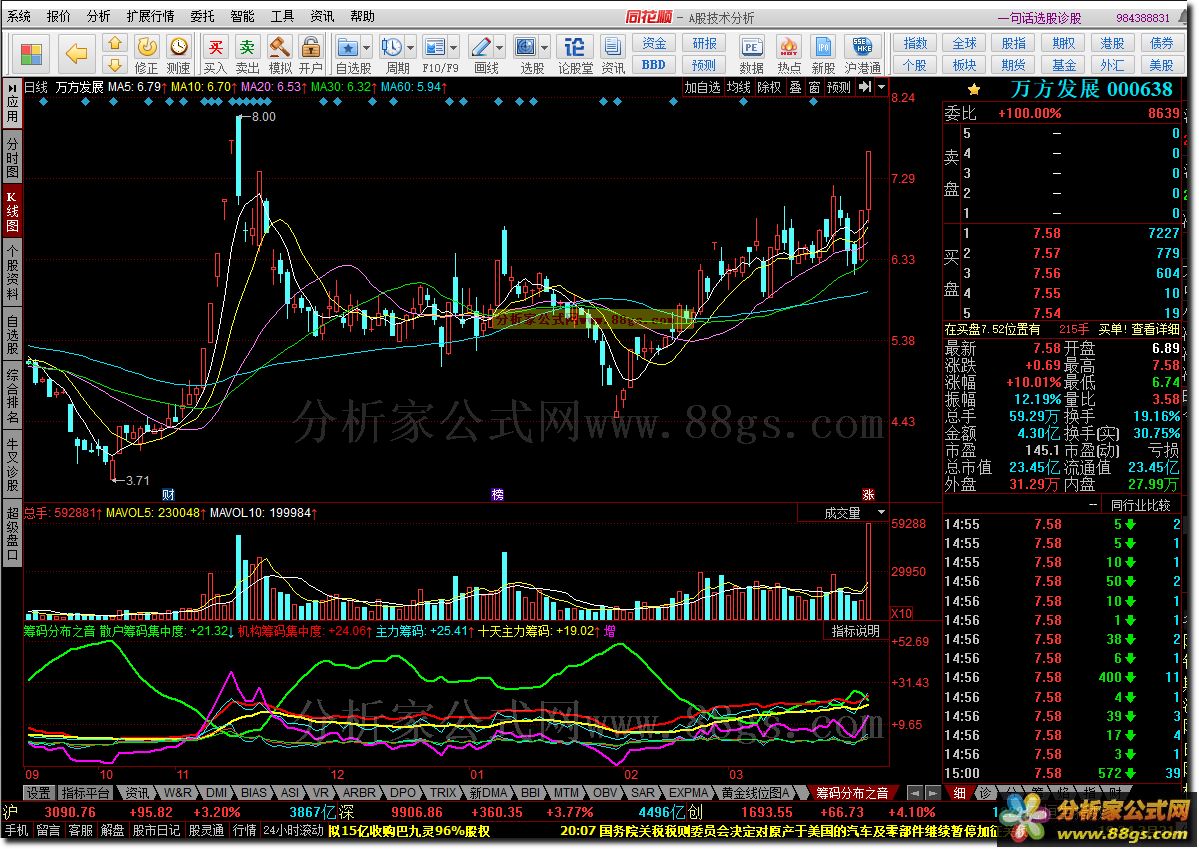Expand dropdown arrow beside 周期 icon
The height and width of the screenshot is (849, 1199).
tap(411, 48)
